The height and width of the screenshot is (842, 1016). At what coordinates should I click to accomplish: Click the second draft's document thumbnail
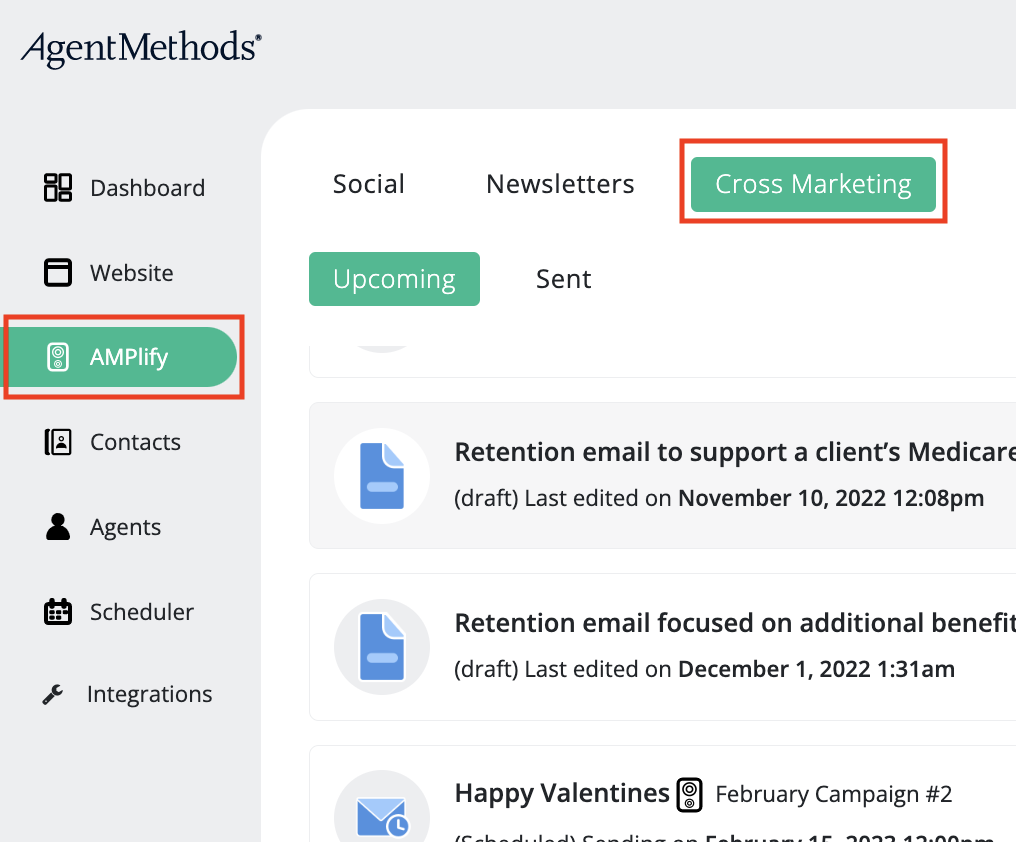[x=382, y=646]
